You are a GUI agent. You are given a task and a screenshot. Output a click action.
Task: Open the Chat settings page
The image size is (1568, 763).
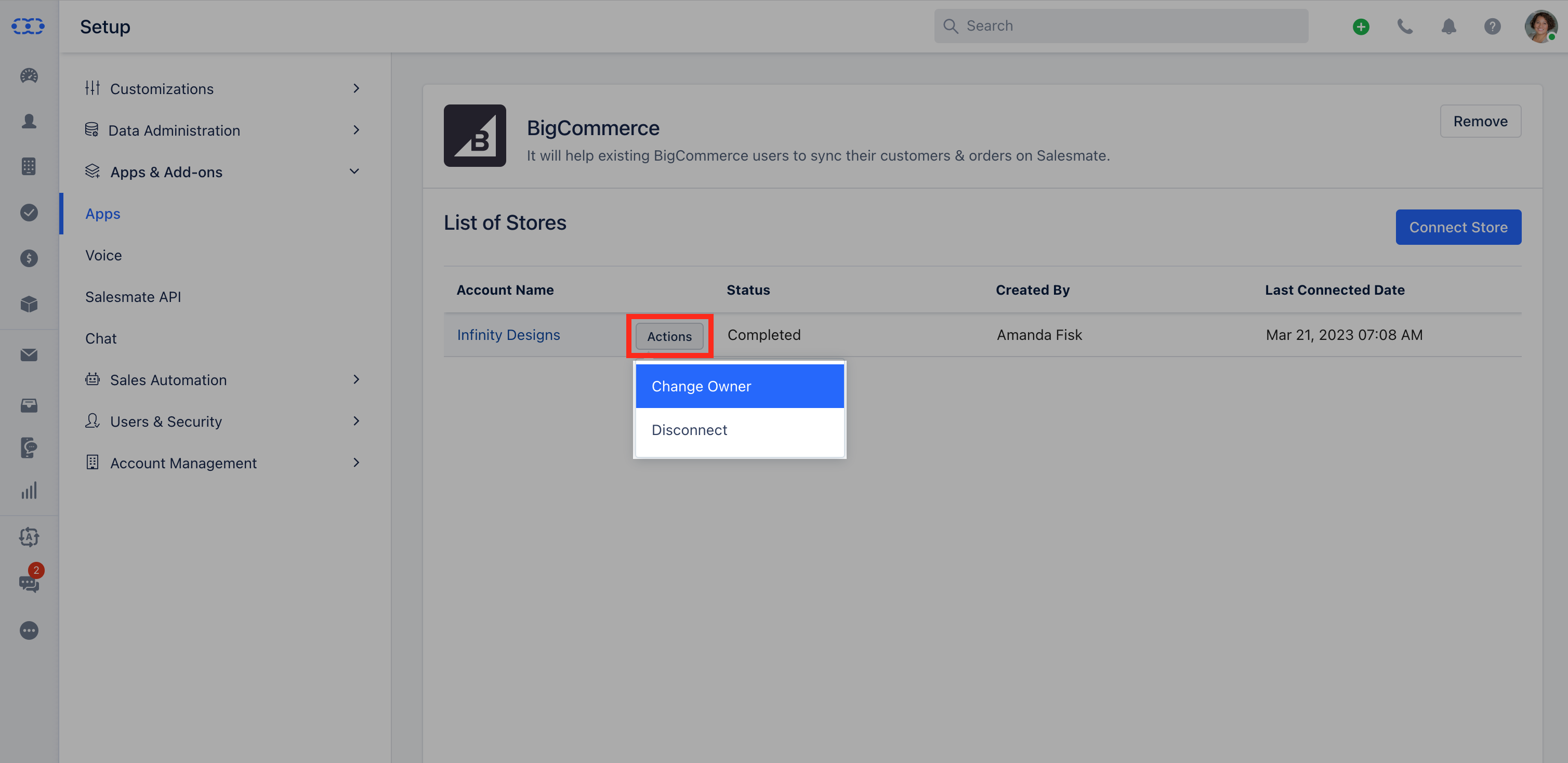pos(101,338)
